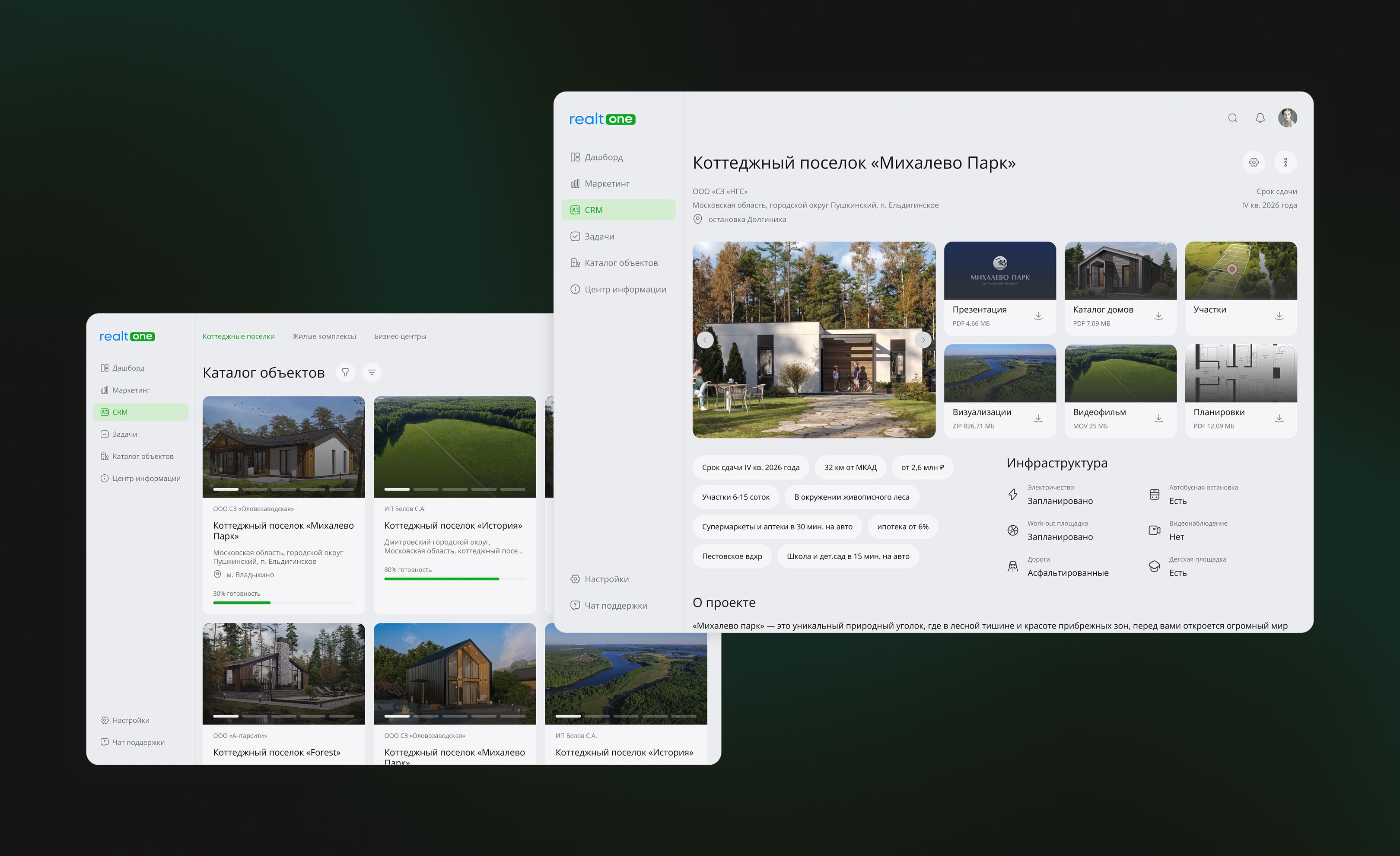The height and width of the screenshot is (856, 1400).
Task: Open the three-dot more options menu
Action: pos(1285,163)
